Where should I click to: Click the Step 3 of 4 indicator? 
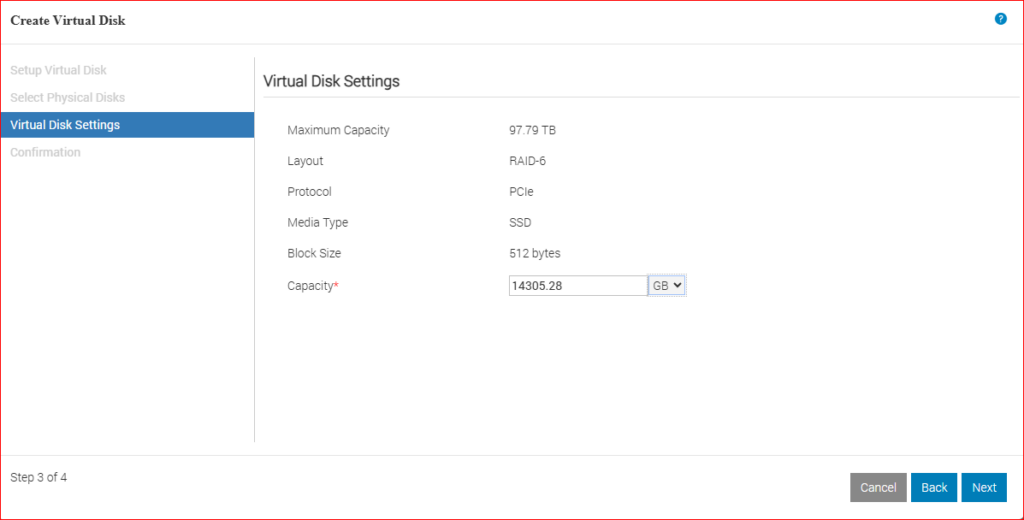click(39, 477)
